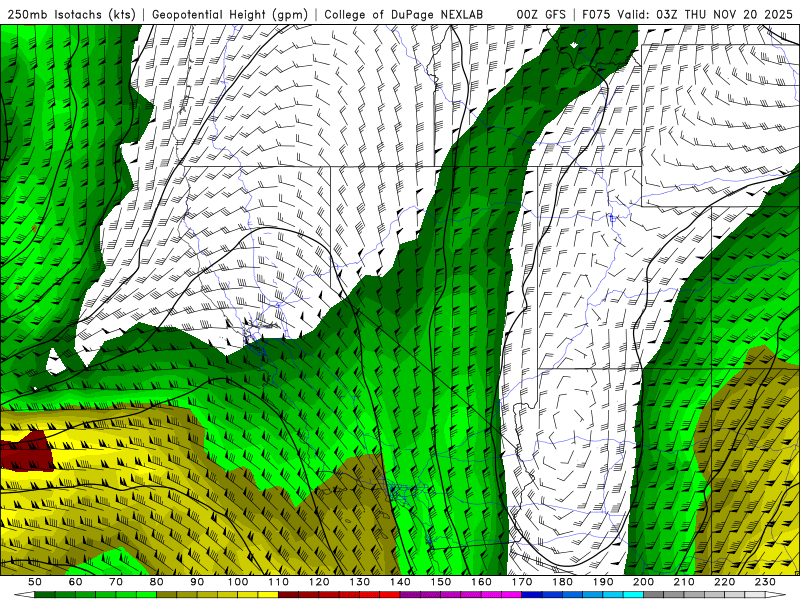Click the '00Z GFS' model run text
800x600 pixels.
(x=541, y=14)
